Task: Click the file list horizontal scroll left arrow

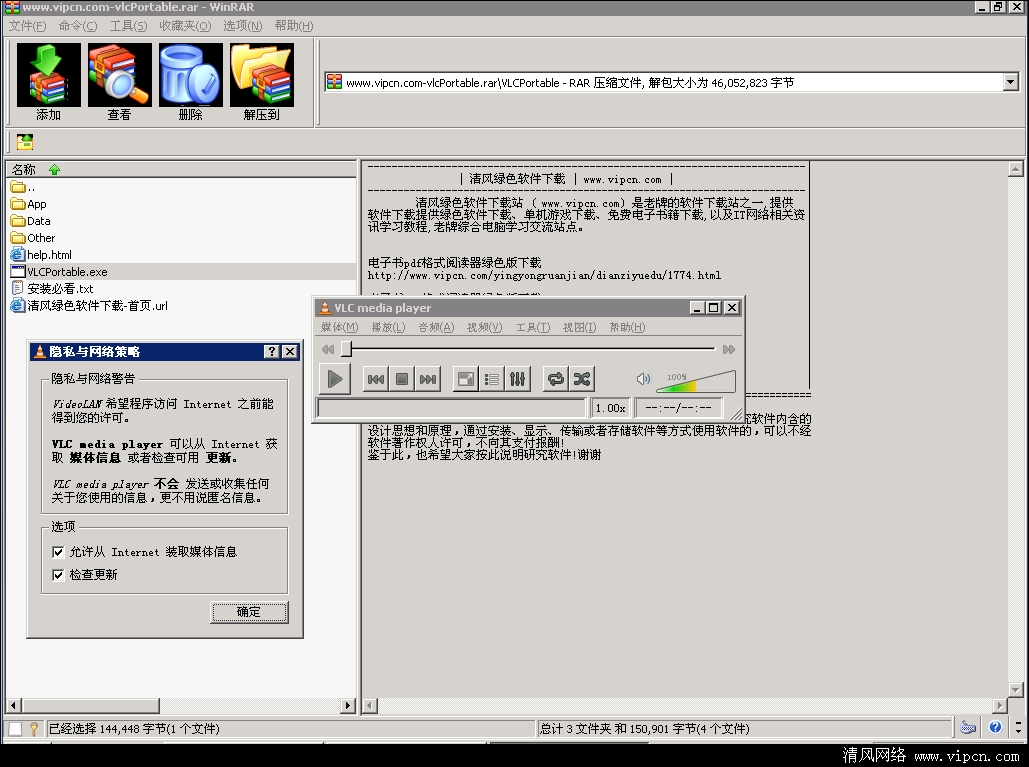Action: click(13, 706)
